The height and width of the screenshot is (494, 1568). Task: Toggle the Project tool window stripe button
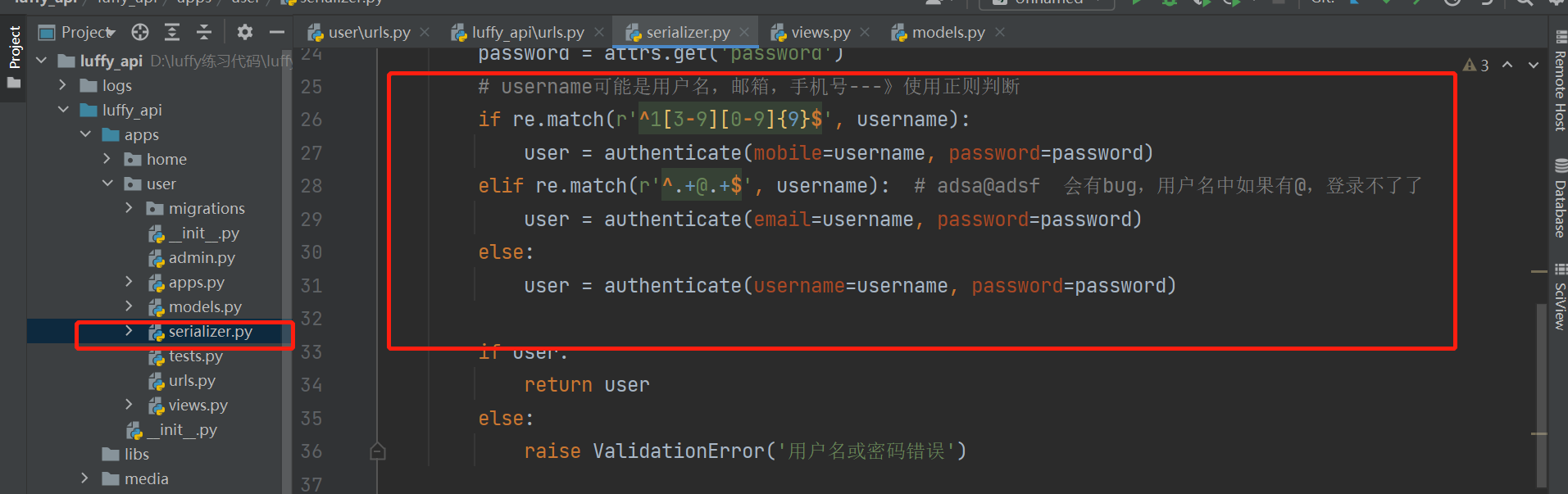pos(14,57)
